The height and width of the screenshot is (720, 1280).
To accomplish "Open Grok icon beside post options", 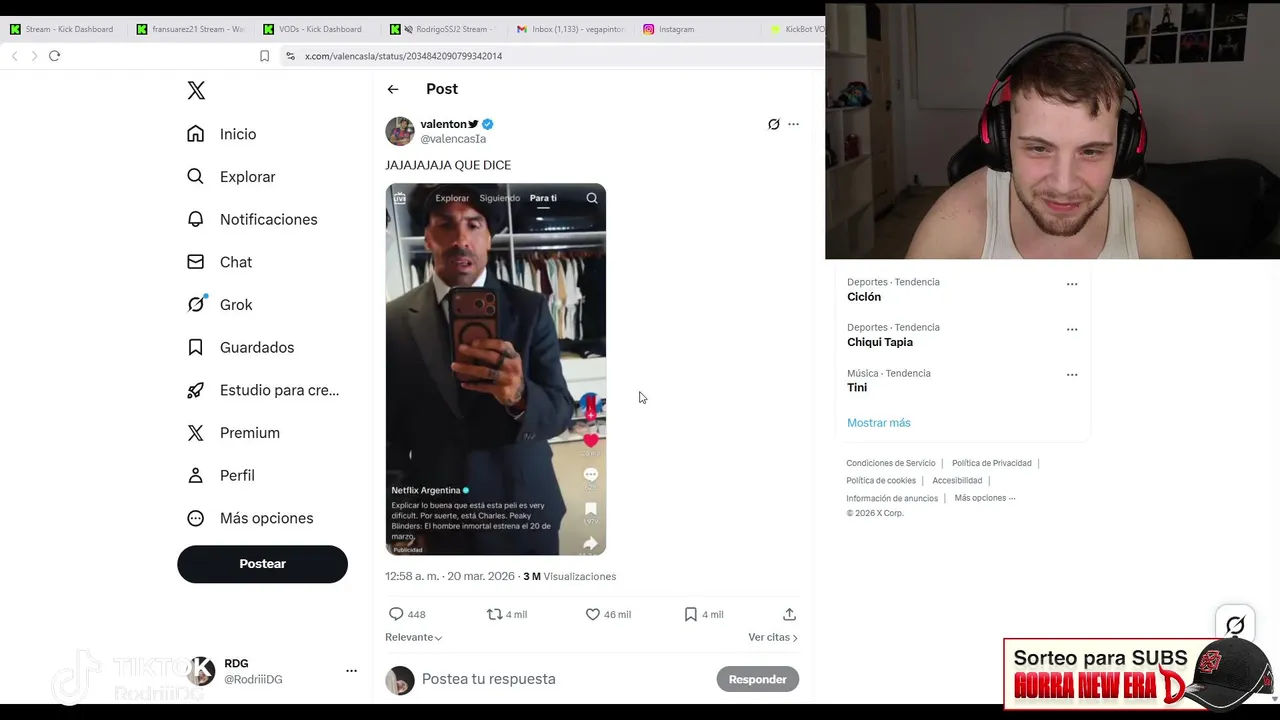I will [x=773, y=125].
